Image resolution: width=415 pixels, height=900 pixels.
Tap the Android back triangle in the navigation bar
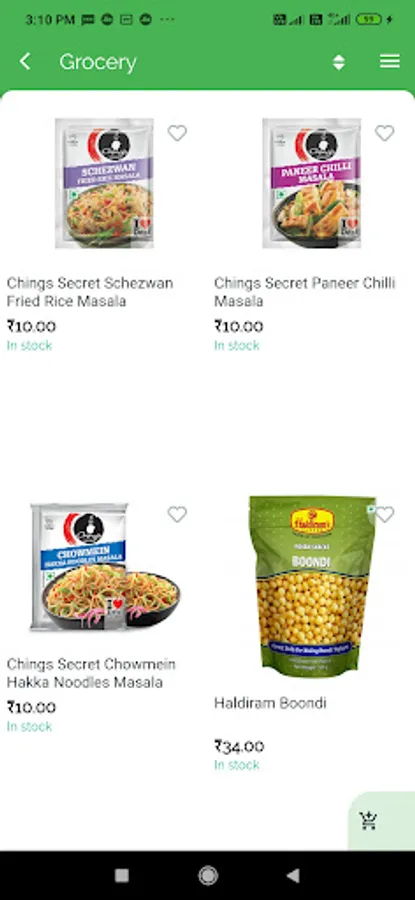click(293, 875)
